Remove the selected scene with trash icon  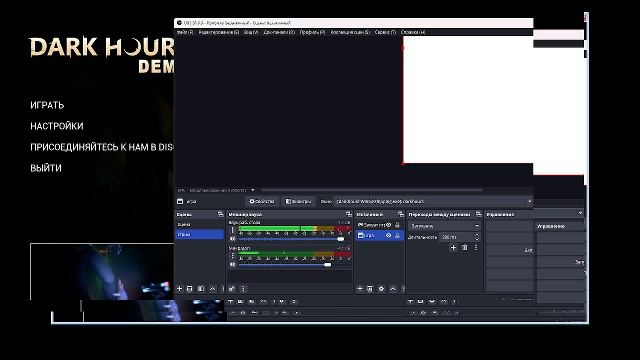click(x=189, y=289)
